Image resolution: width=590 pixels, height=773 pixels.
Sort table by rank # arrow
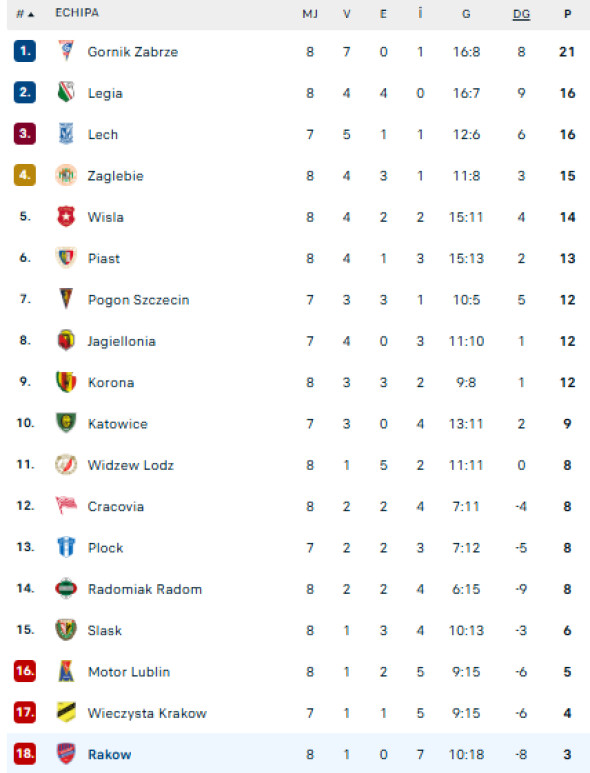click(x=25, y=14)
